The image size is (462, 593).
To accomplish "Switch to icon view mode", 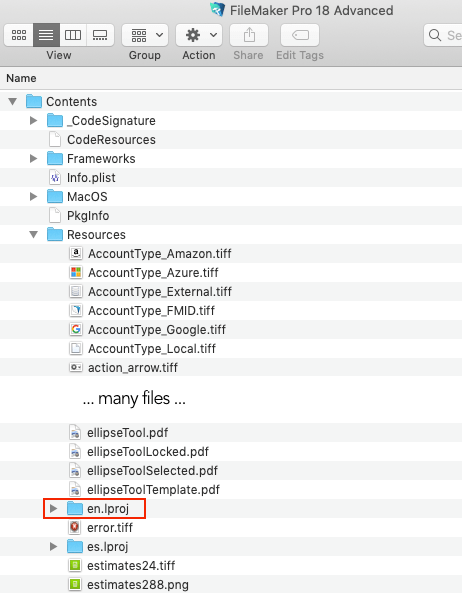I will click(x=19, y=35).
